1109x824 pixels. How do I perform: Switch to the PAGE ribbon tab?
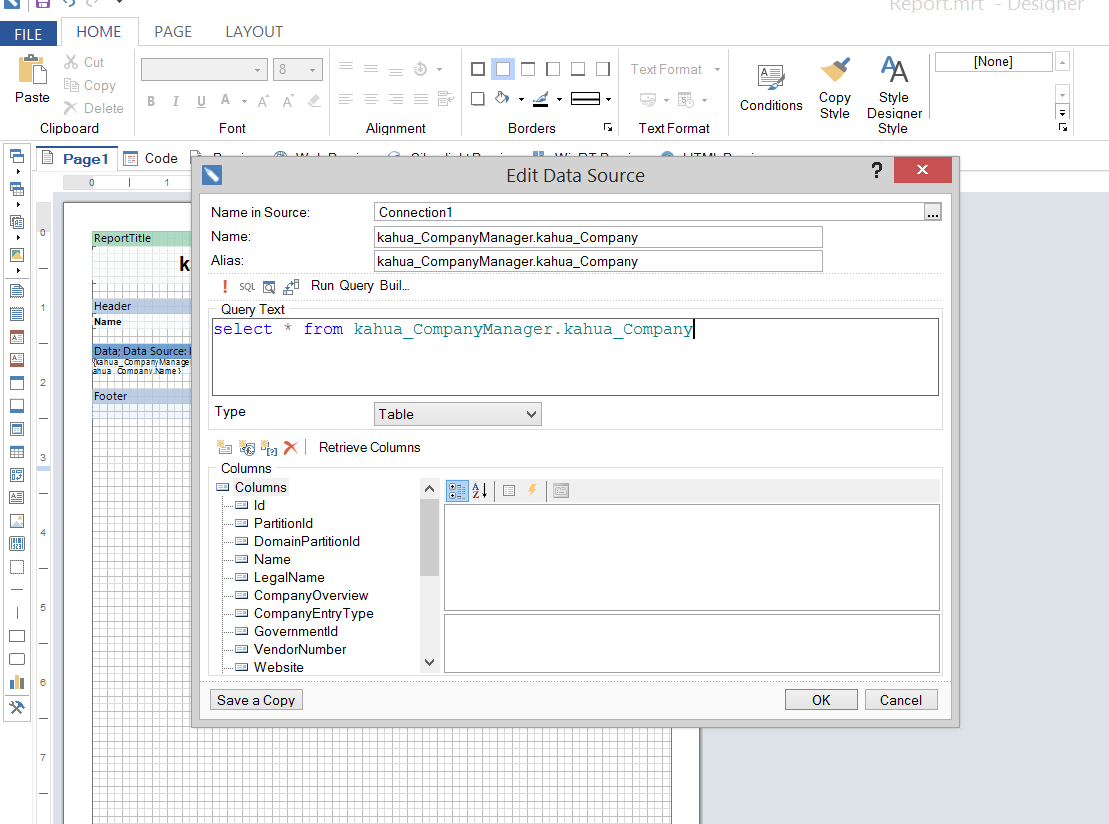pyautogui.click(x=173, y=32)
